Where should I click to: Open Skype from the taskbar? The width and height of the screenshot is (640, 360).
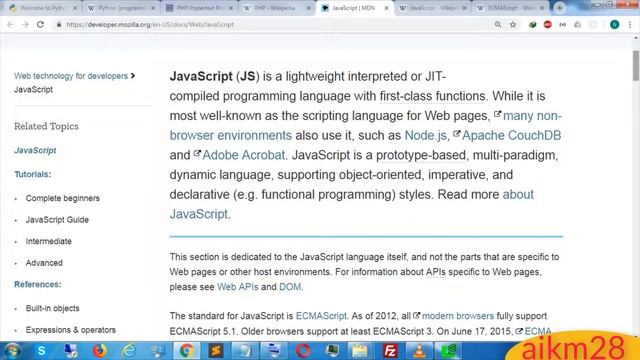pyautogui.click(x=41, y=351)
